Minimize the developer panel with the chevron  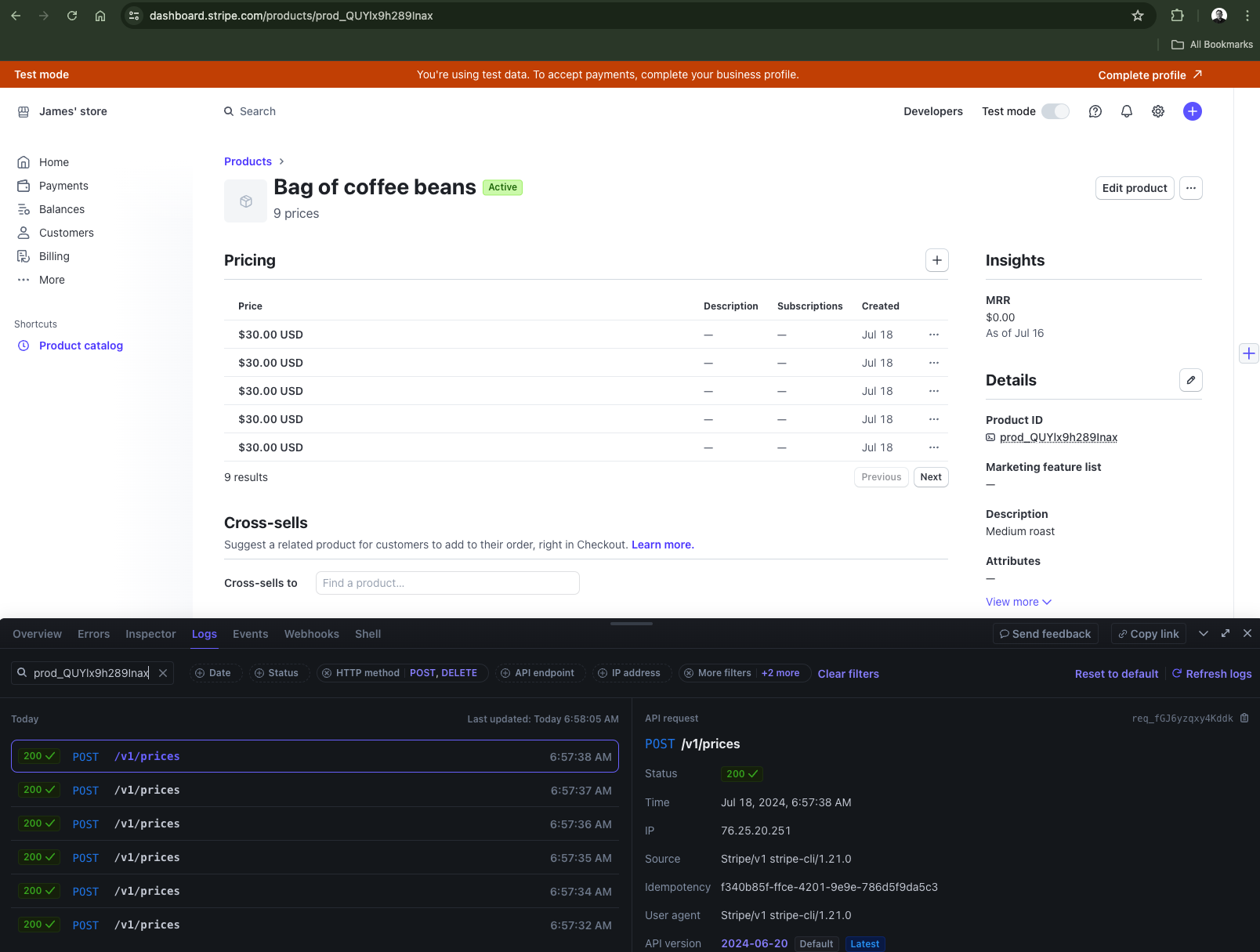click(1204, 634)
